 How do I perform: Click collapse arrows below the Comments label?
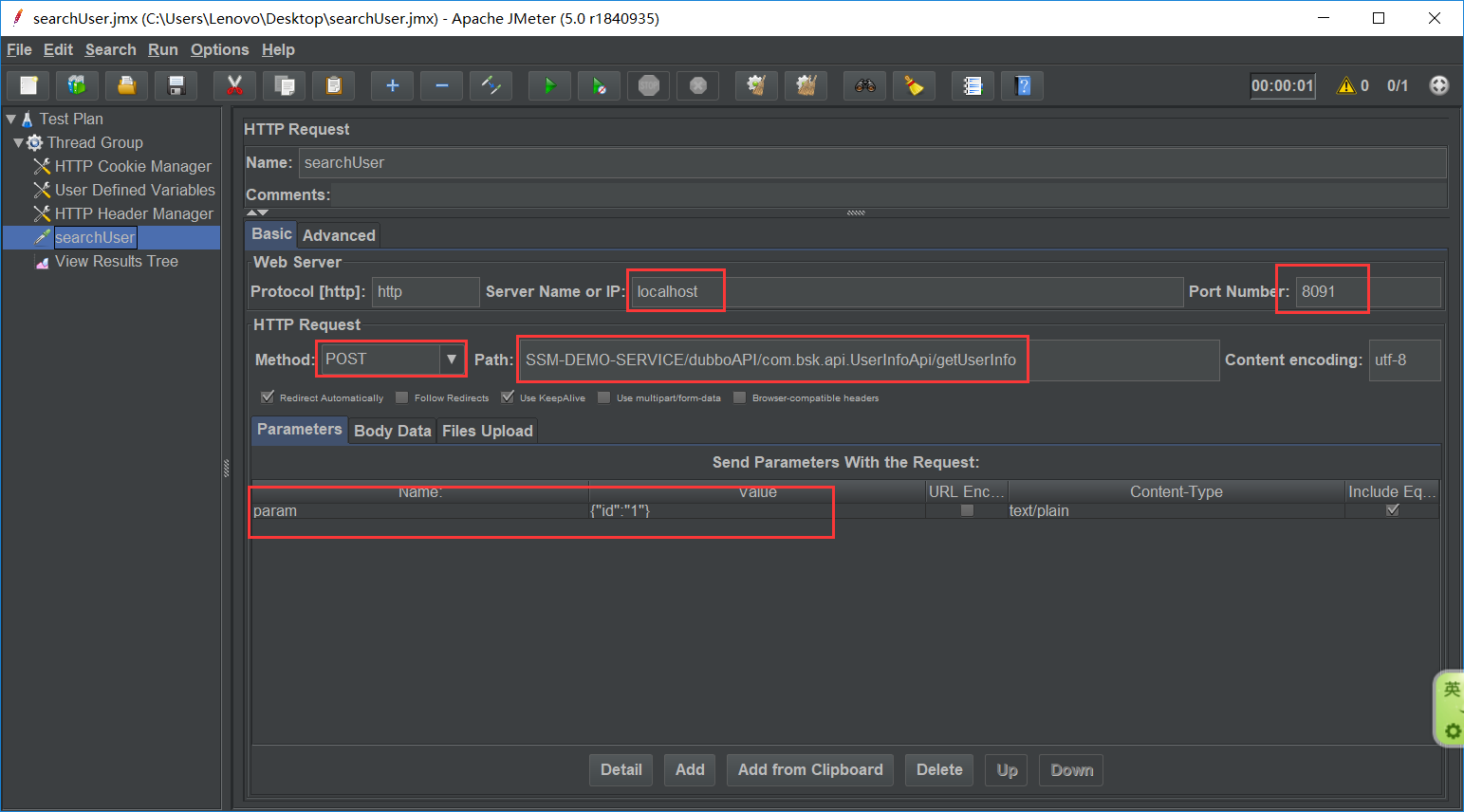[x=257, y=212]
